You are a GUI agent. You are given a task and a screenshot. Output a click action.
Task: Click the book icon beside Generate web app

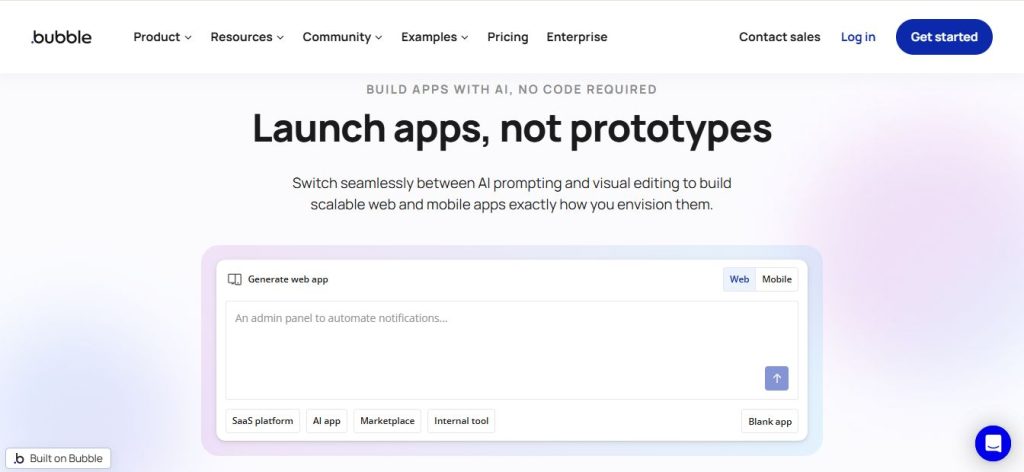[x=235, y=279]
